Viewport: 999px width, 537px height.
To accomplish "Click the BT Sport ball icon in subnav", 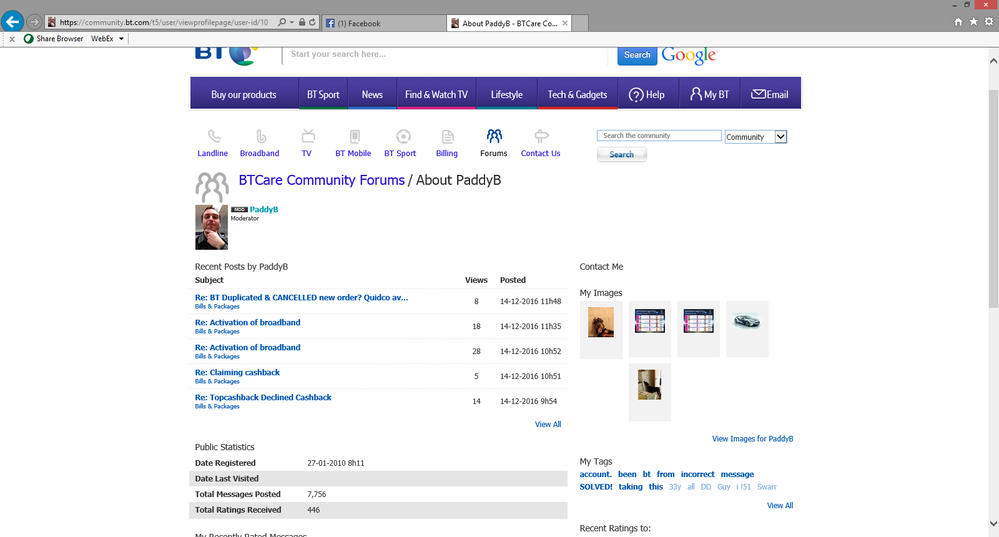I will (403, 136).
